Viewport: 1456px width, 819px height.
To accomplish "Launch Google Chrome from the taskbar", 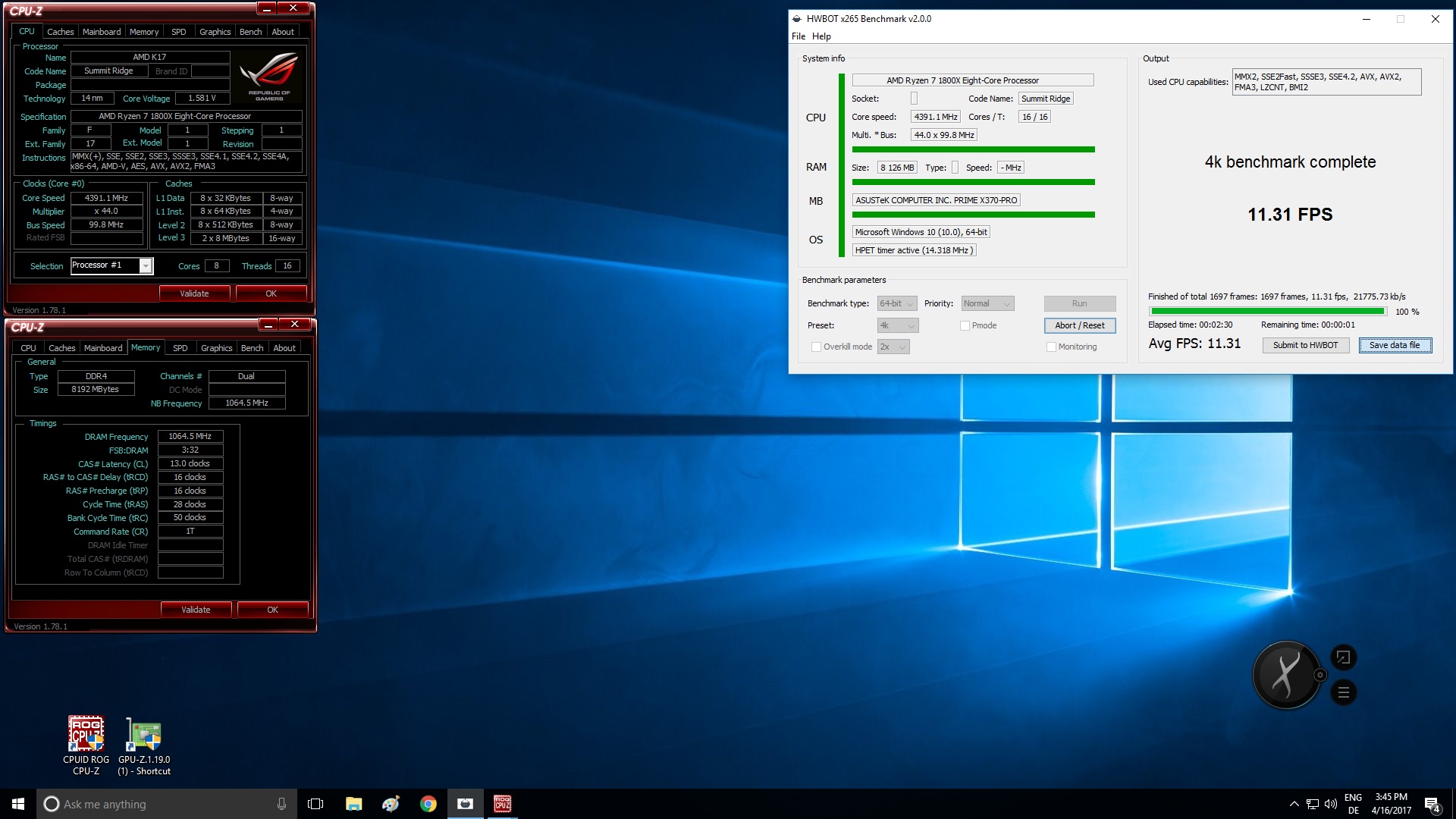I will (x=428, y=804).
